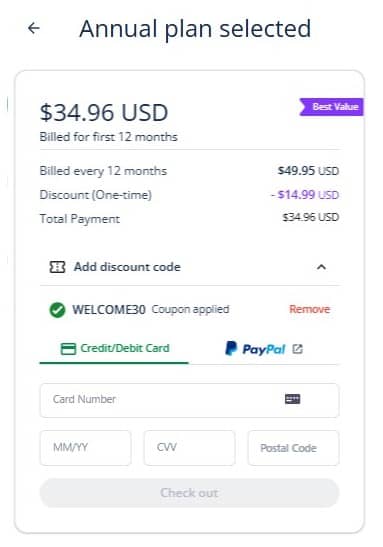This screenshot has height=547, width=383.
Task: Click the green coupon applied checkmark
Action: tap(58, 310)
